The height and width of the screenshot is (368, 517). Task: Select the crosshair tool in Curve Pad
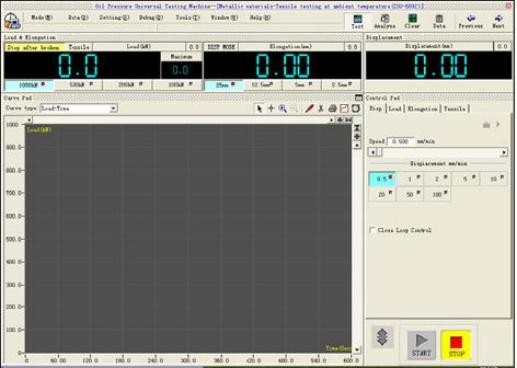tap(271, 108)
